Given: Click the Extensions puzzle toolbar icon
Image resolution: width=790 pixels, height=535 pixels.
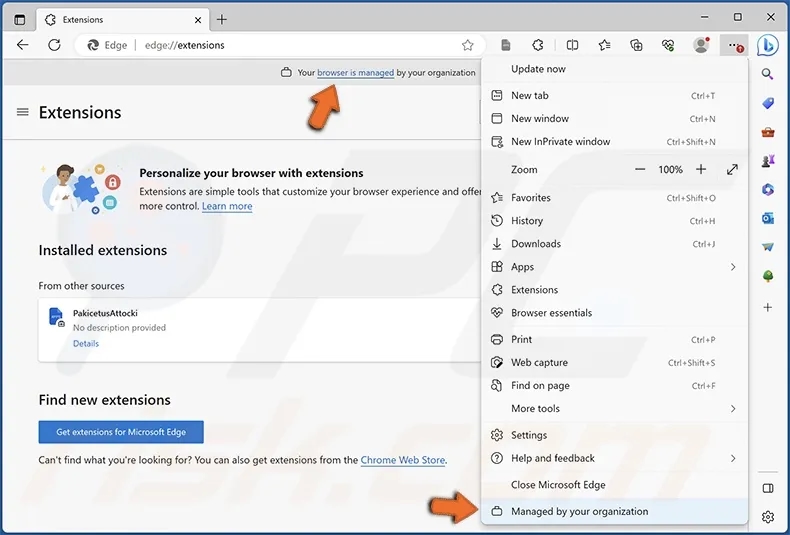Looking at the screenshot, I should coord(538,45).
